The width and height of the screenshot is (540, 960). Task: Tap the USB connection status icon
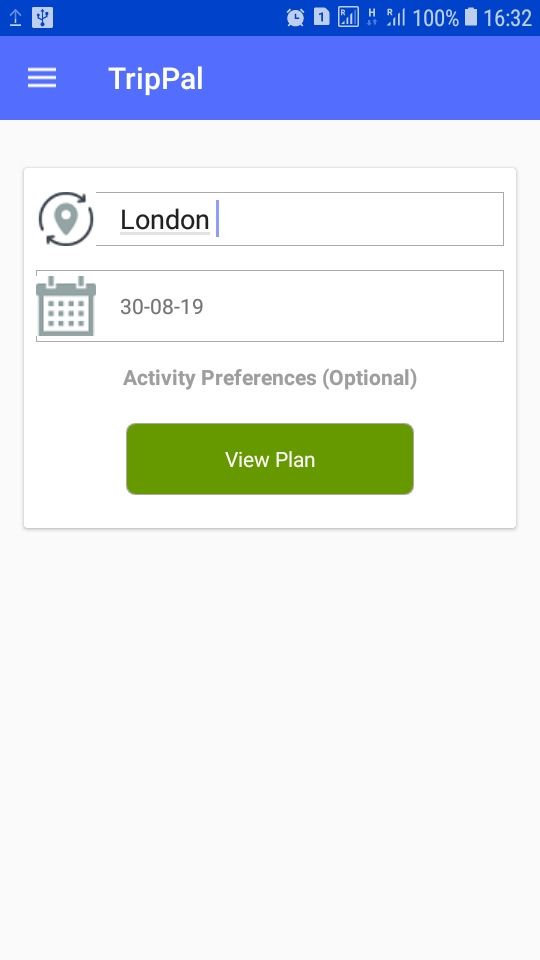[x=42, y=17]
